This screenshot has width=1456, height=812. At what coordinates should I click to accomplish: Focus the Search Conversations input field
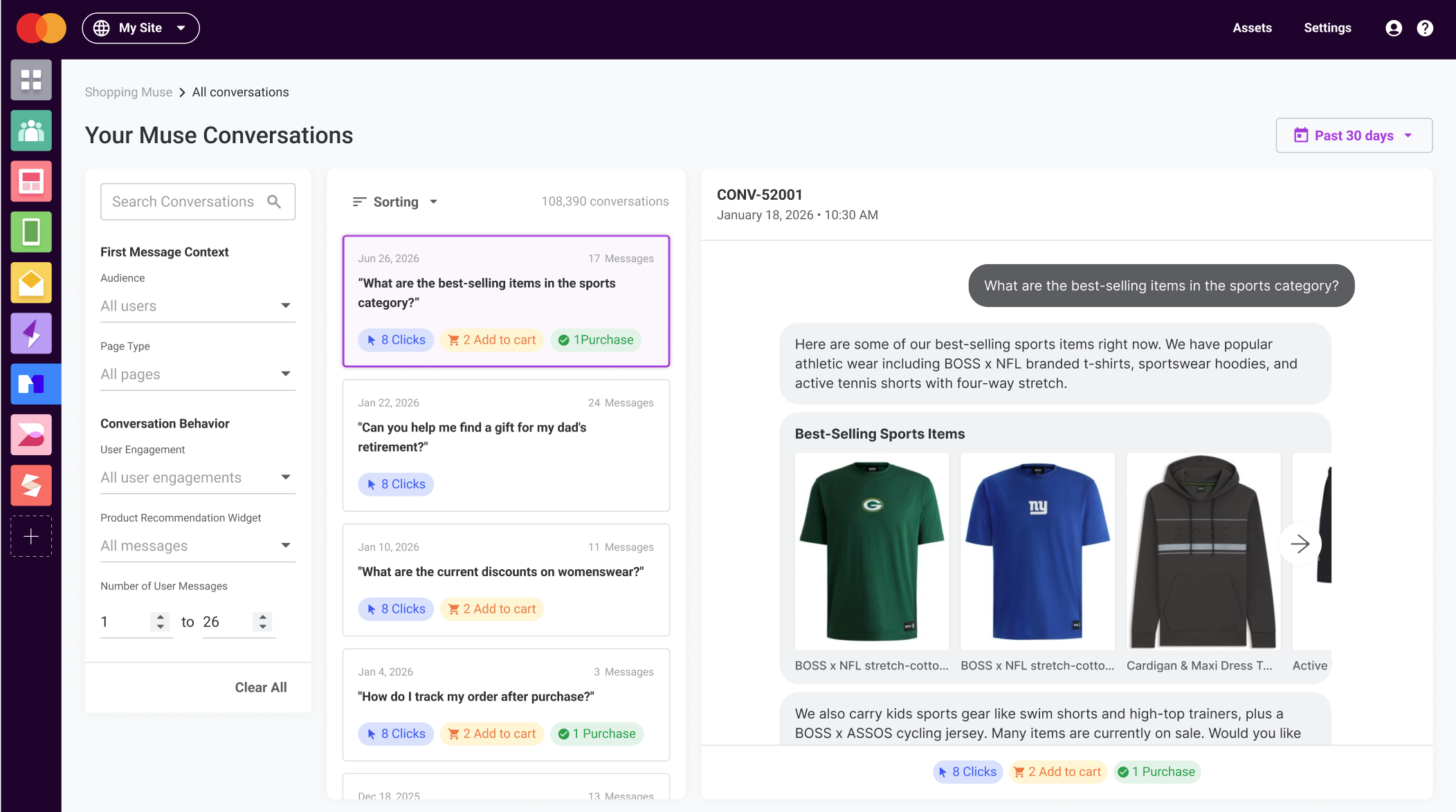click(198, 202)
